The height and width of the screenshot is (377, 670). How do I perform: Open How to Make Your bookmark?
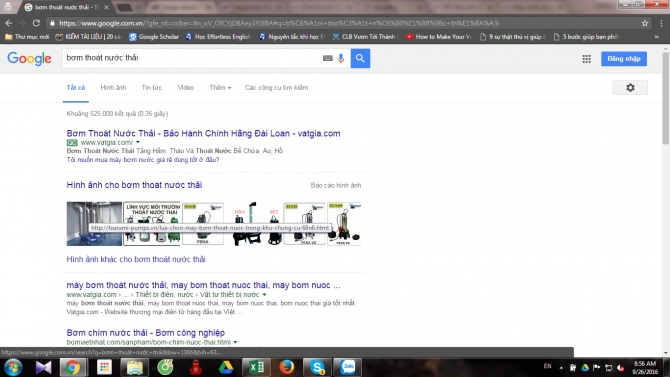tap(439, 37)
